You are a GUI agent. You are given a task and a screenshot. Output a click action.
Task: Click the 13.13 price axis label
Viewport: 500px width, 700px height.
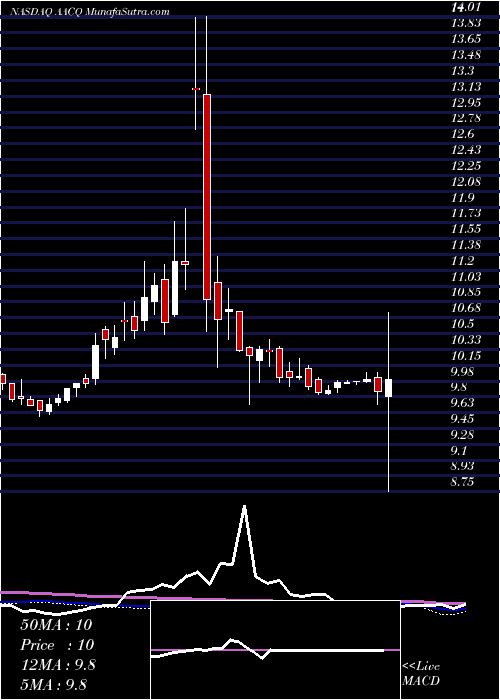click(x=466, y=87)
